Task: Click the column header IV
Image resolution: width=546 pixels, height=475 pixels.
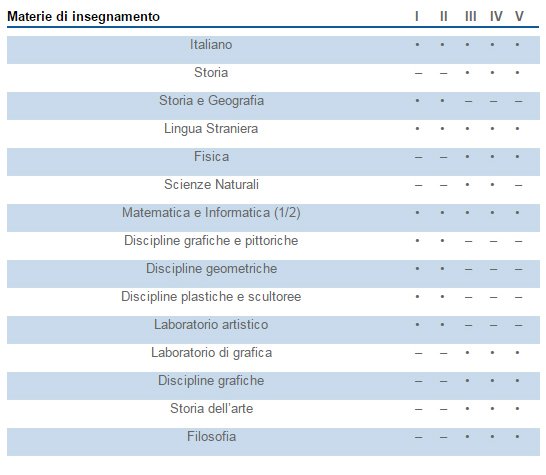Action: click(x=496, y=16)
